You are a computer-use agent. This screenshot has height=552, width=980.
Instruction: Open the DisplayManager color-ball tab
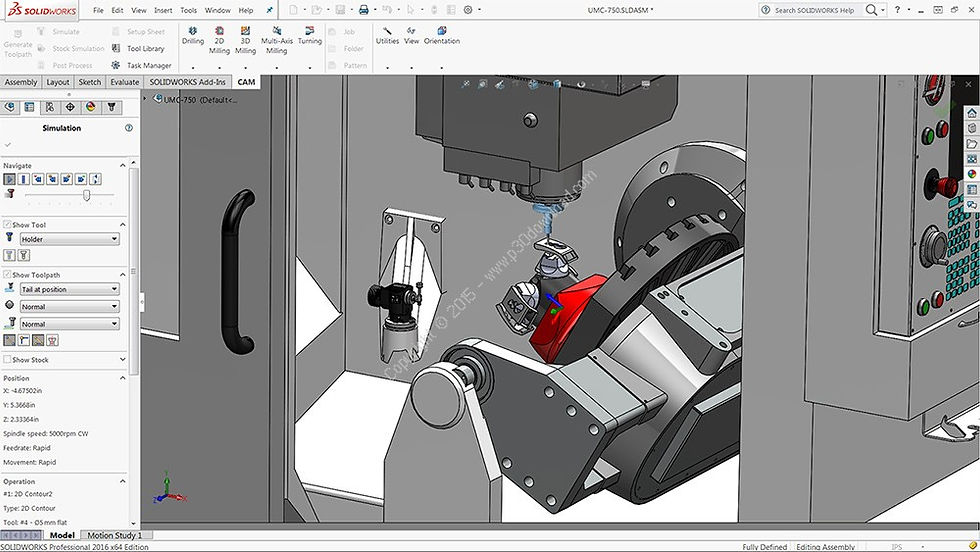[x=91, y=108]
